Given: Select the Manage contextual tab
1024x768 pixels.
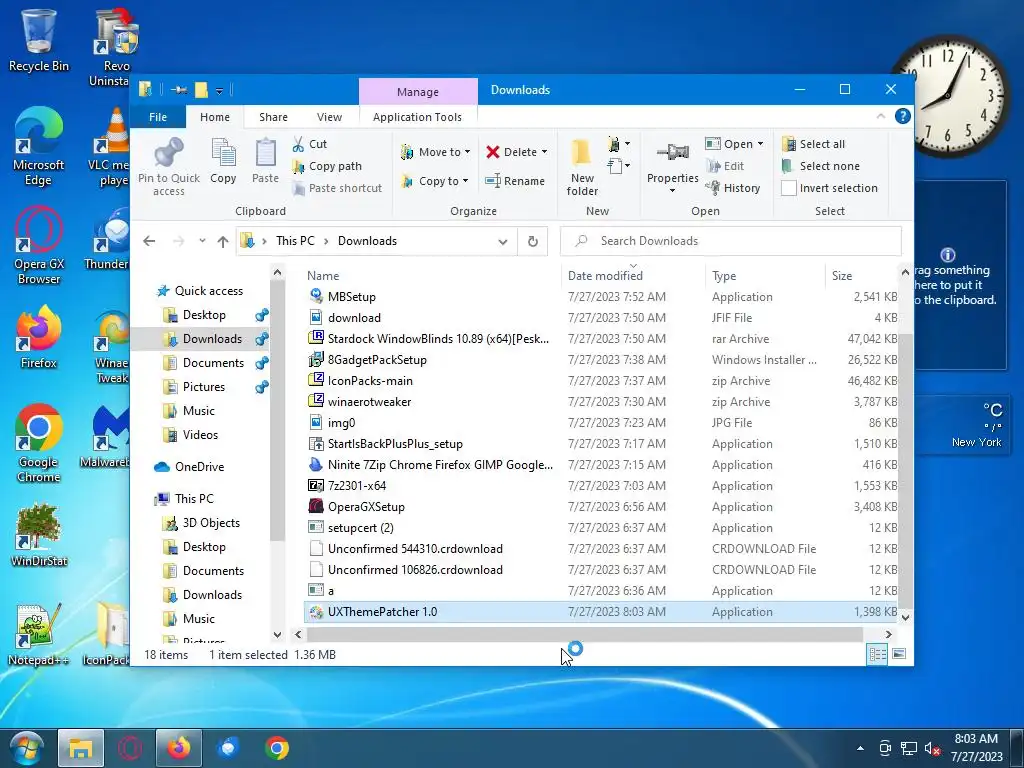Looking at the screenshot, I should 418,91.
